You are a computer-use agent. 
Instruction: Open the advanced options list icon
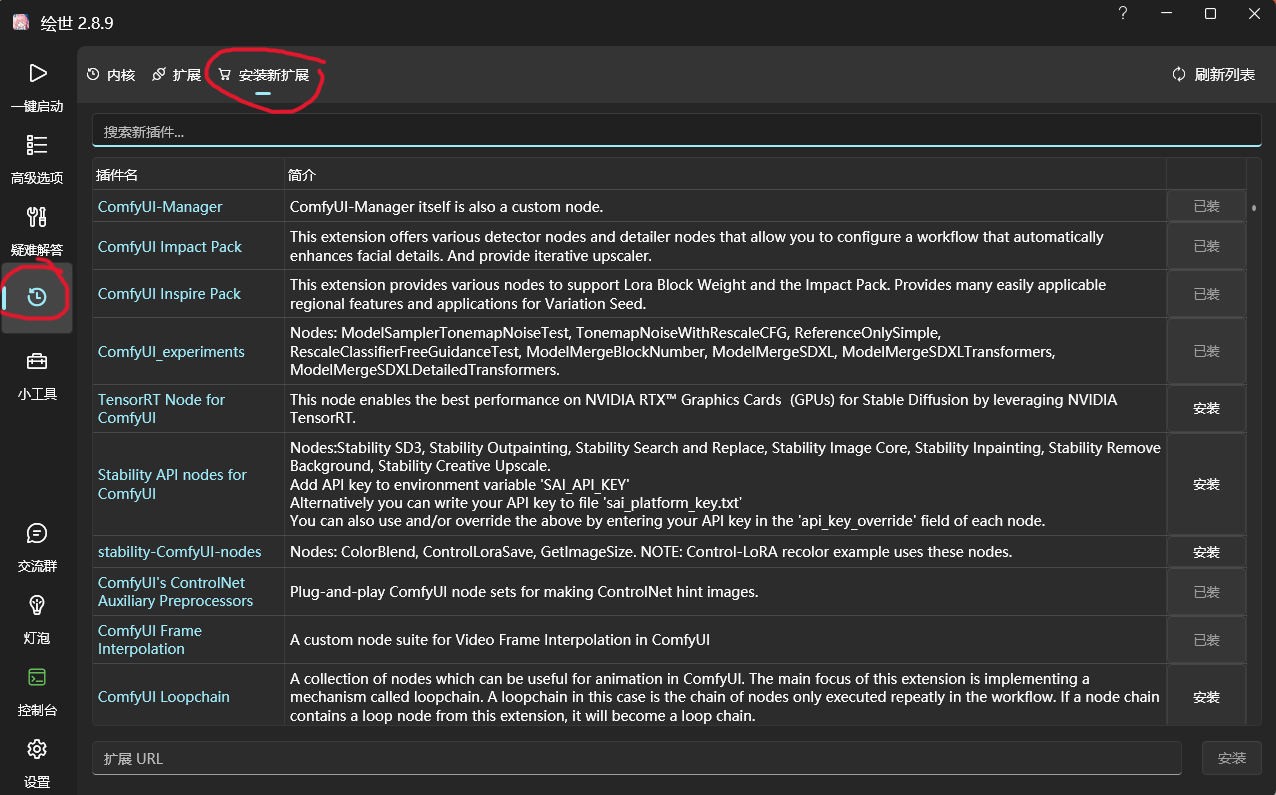tap(37, 145)
